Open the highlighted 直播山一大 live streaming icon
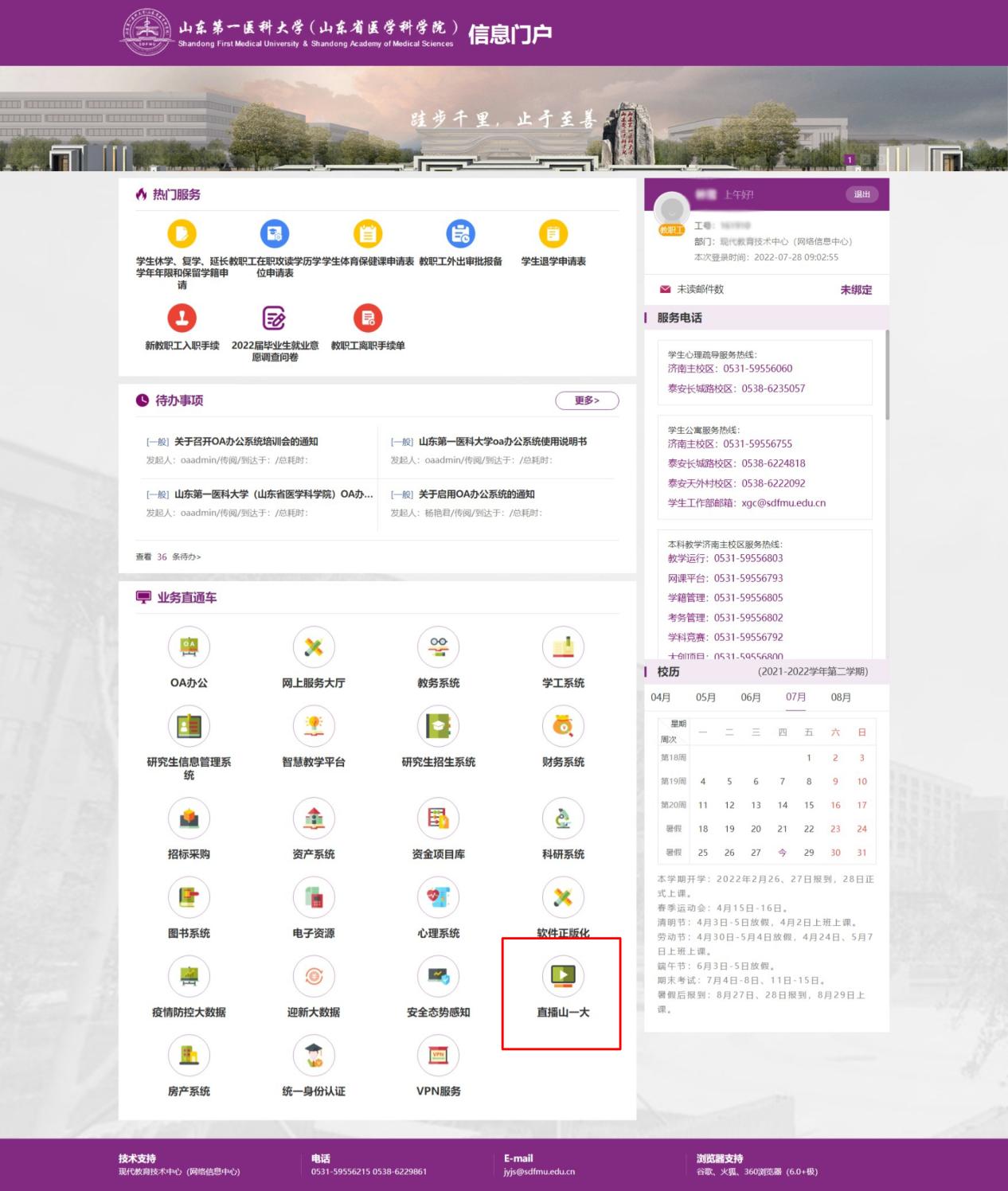Viewport: 1008px width, 1191px height. 562,976
